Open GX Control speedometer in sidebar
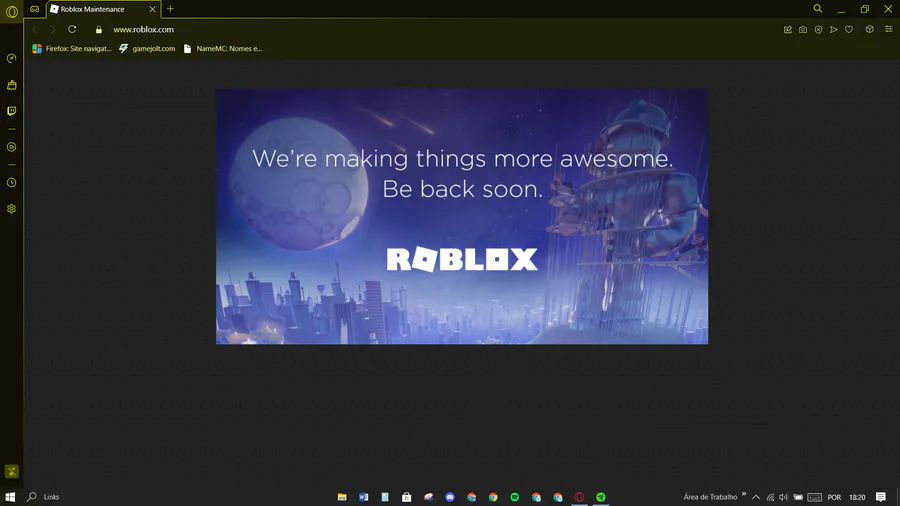This screenshot has width=900, height=506. coord(11,59)
